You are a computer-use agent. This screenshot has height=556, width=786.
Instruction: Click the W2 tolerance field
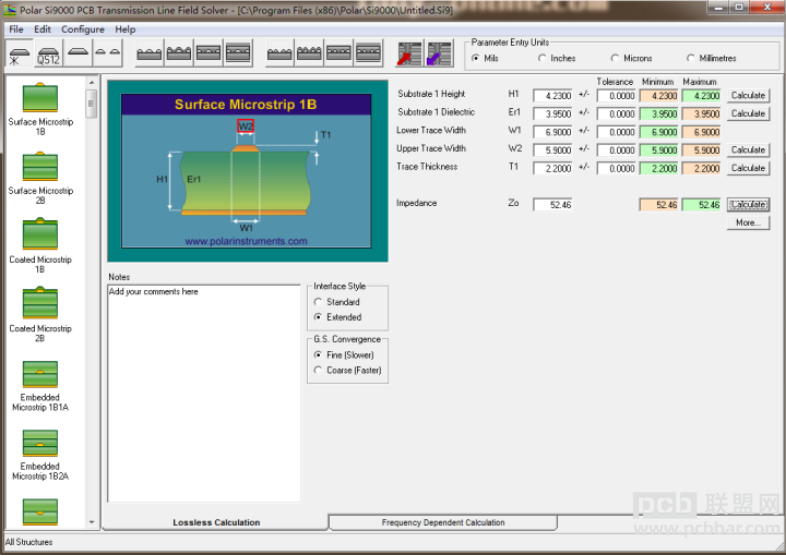(x=616, y=150)
